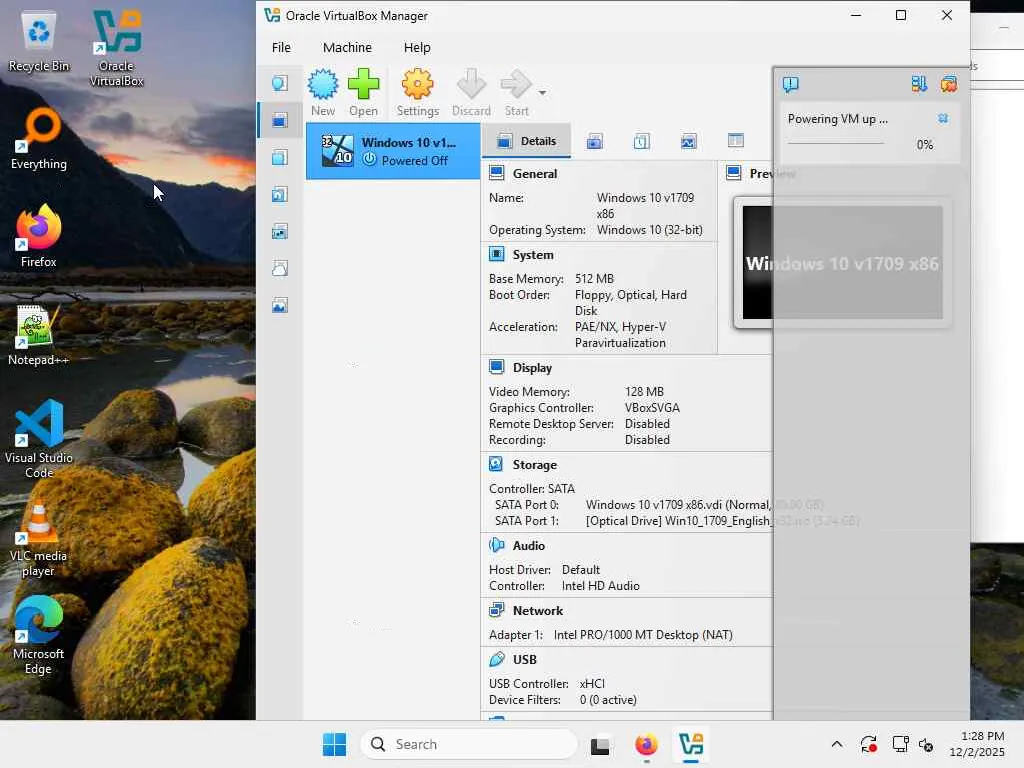Click the Network section header link
The image size is (1024, 768).
click(537, 611)
